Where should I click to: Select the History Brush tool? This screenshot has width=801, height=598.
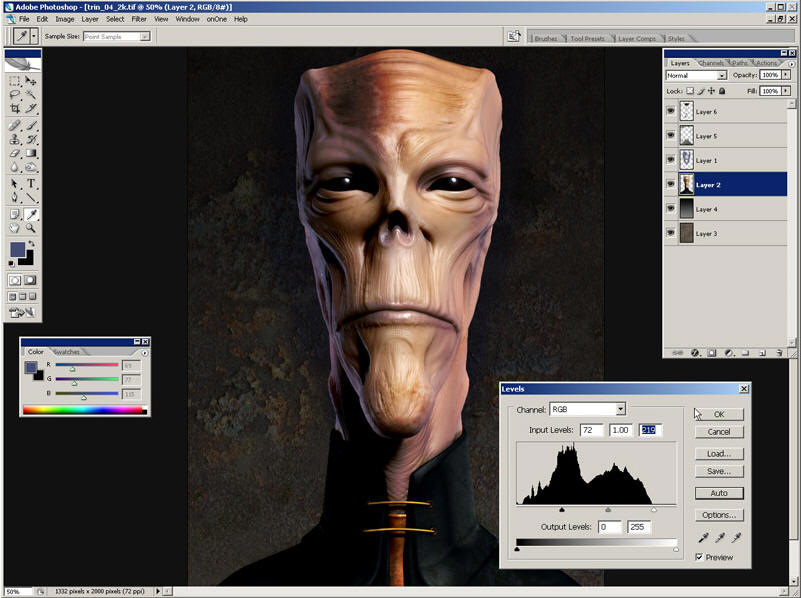click(31, 139)
